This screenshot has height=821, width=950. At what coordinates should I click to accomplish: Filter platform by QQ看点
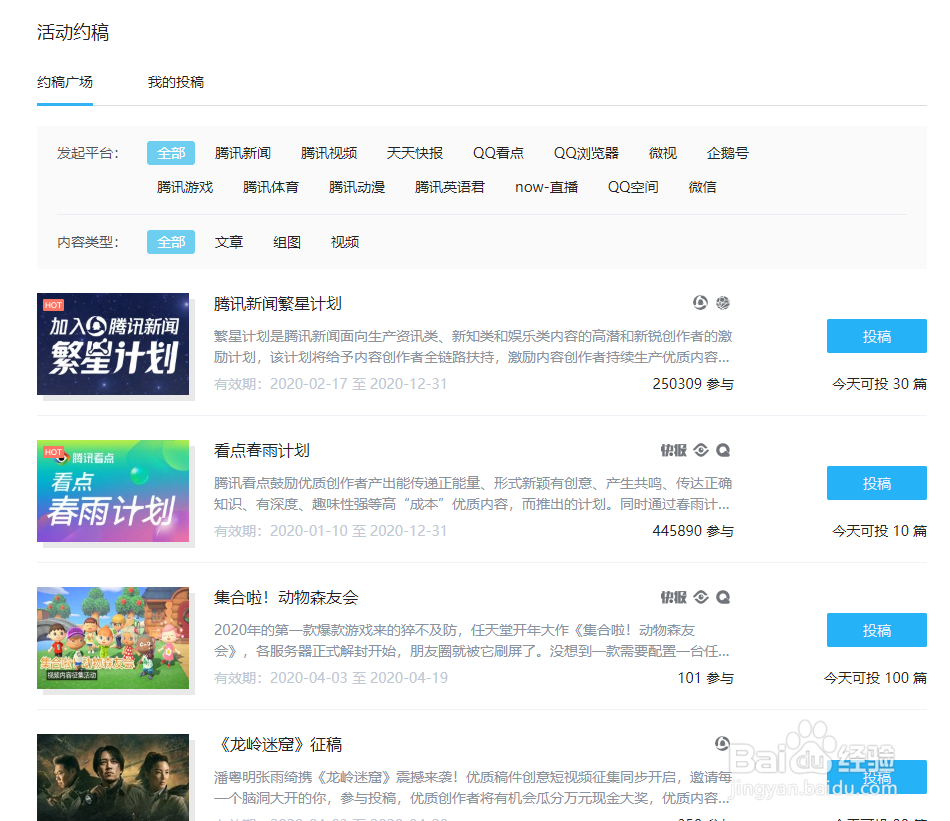coord(499,153)
